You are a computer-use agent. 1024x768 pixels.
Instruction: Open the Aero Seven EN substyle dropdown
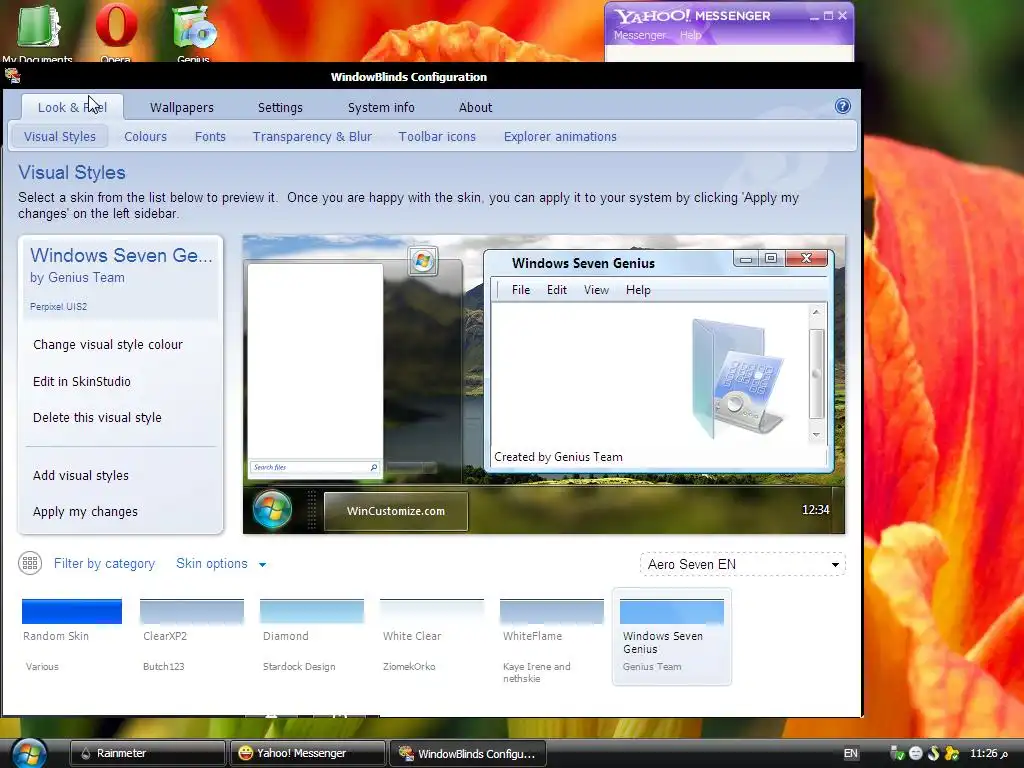[743, 564]
